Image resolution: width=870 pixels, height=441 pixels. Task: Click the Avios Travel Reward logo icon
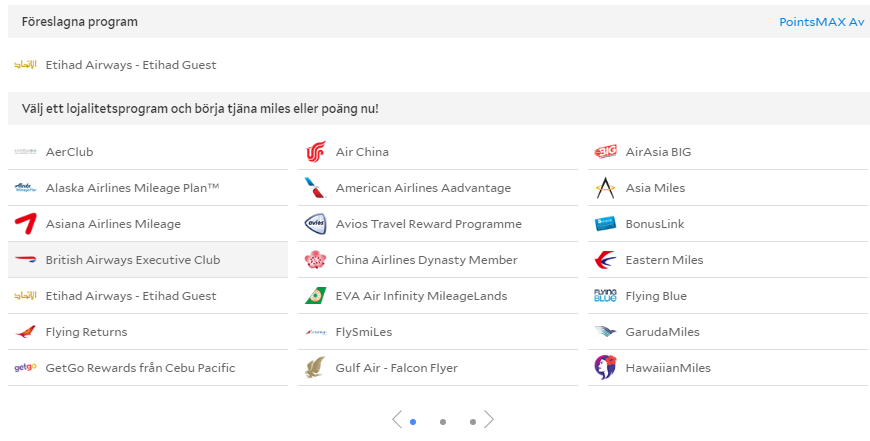coord(315,224)
